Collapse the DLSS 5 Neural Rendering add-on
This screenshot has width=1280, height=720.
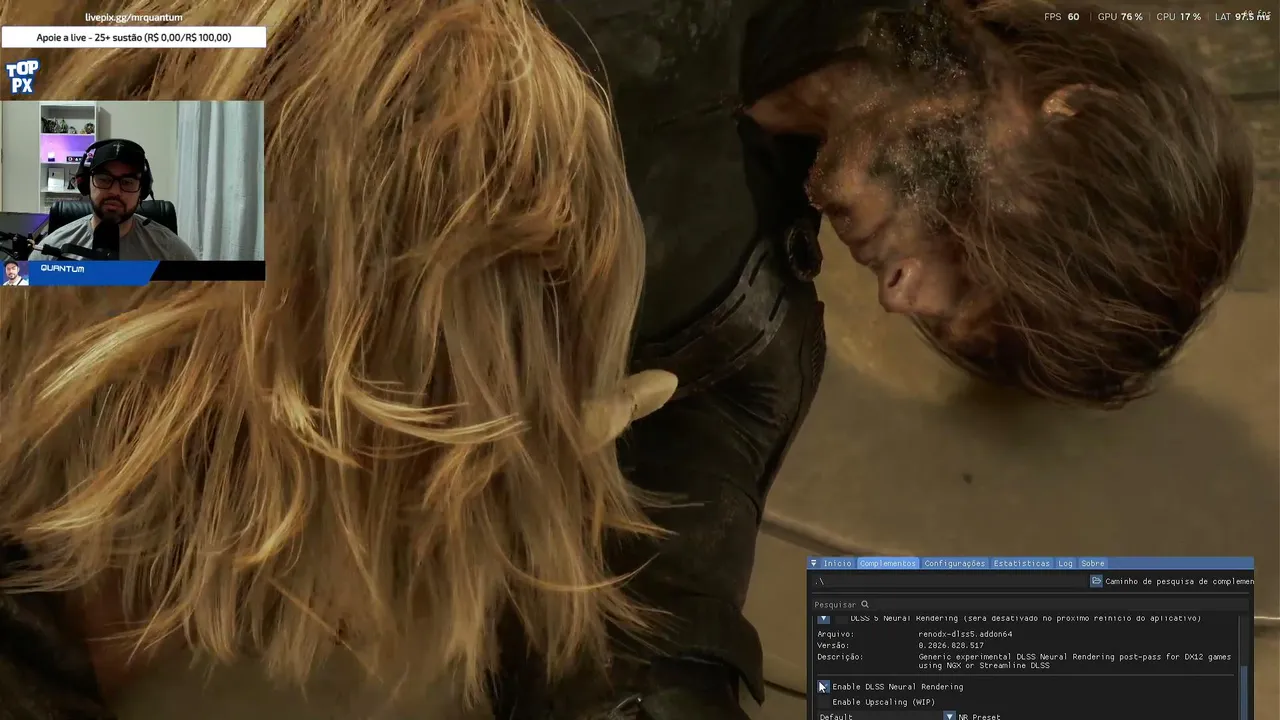[823, 619]
